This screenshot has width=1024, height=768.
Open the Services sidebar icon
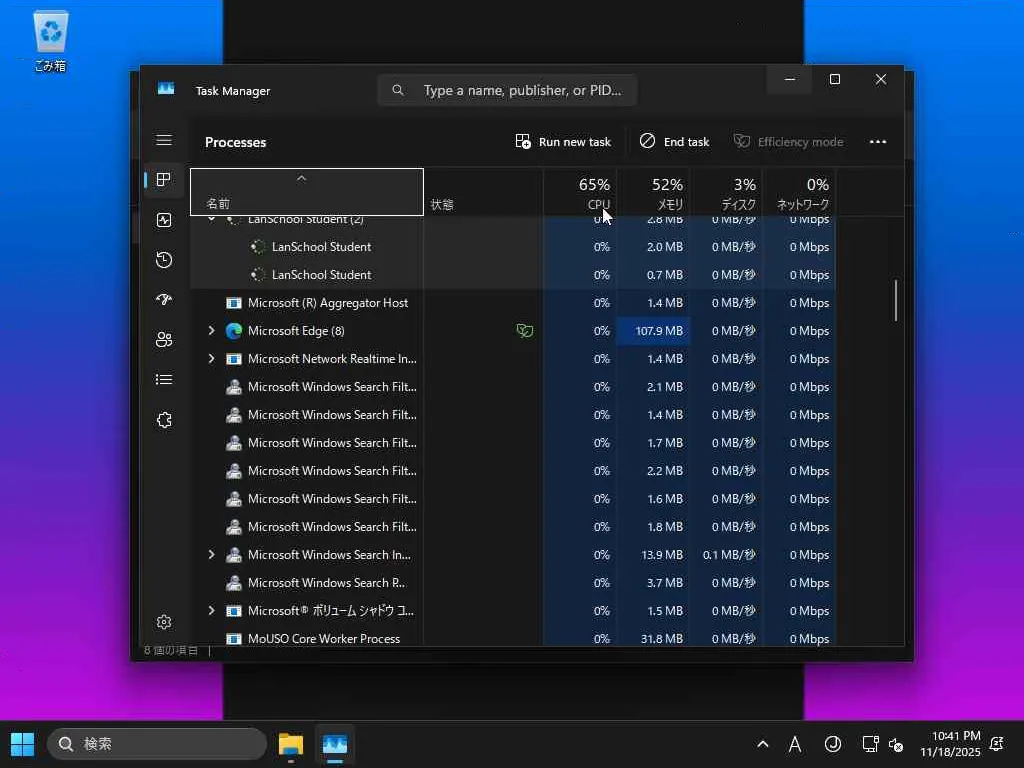point(164,420)
